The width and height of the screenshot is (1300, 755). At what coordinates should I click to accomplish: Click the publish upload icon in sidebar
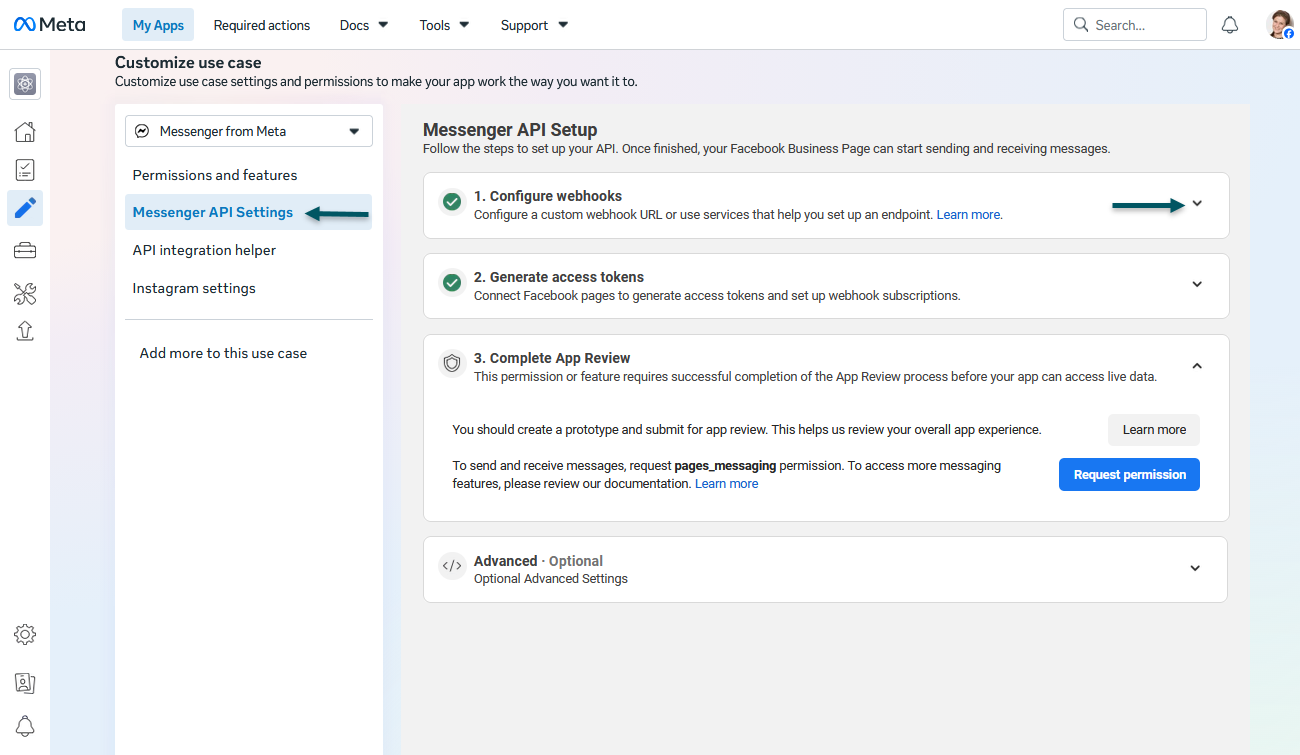[25, 331]
